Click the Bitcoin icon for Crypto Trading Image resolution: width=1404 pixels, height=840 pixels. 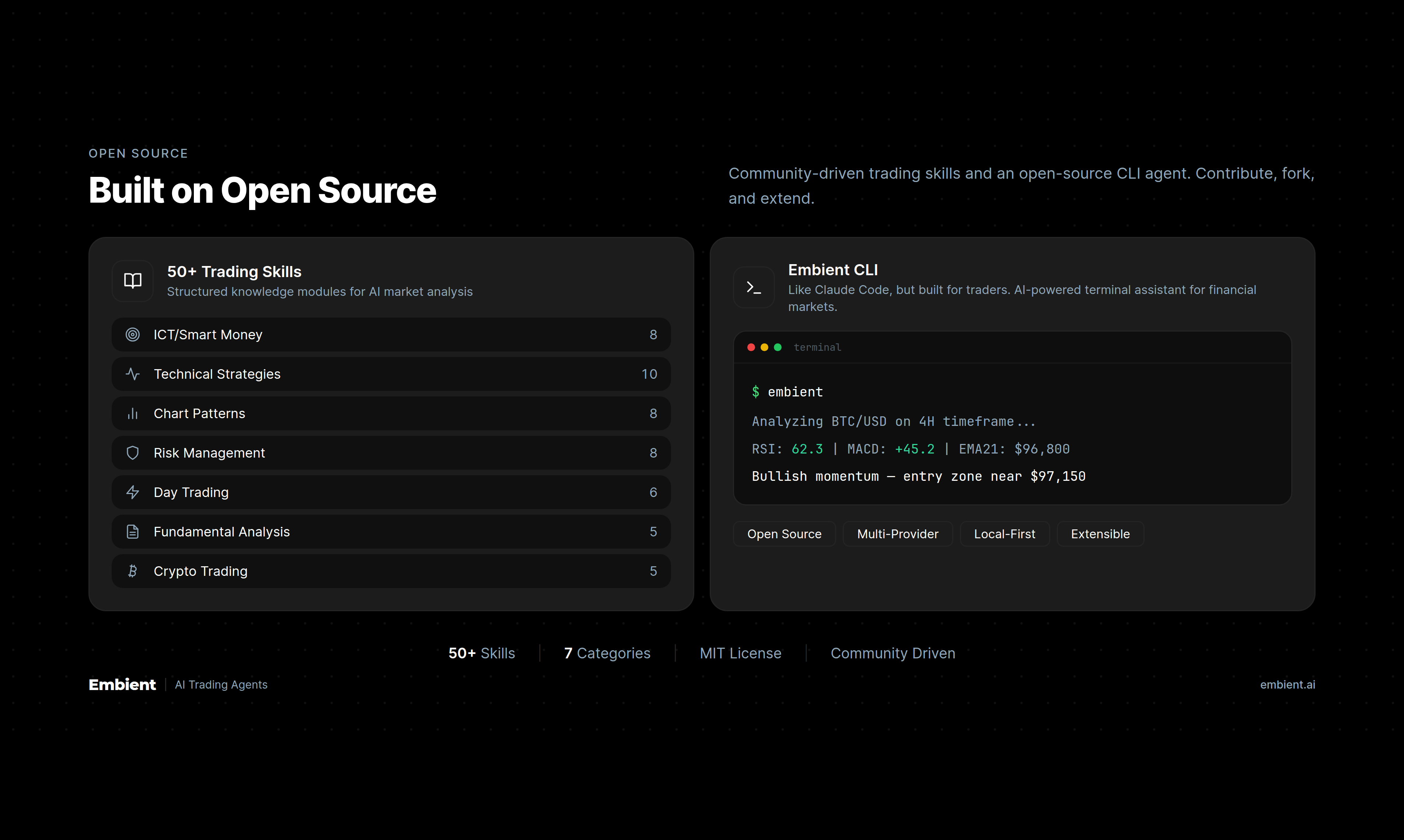[x=132, y=571]
